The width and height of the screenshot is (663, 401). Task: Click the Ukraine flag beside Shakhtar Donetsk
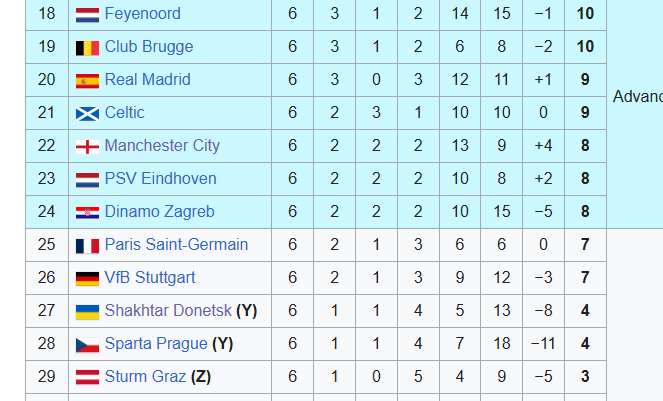[x=88, y=312]
